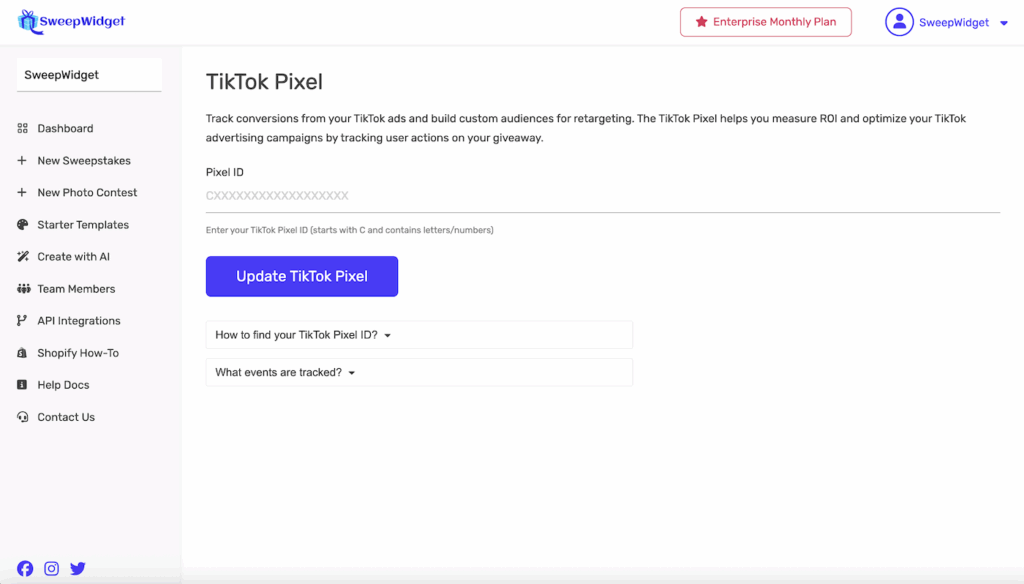1024x584 pixels.
Task: Focus the Pixel ID input field
Action: [x=602, y=196]
